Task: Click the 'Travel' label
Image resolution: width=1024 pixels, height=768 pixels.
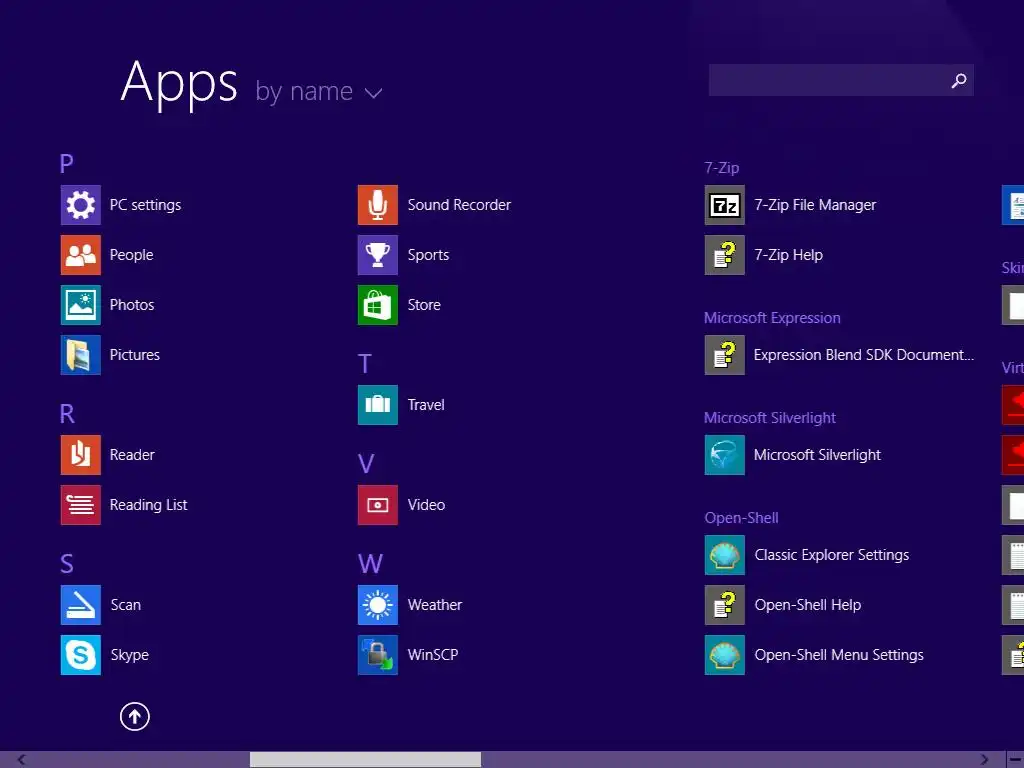Action: [x=426, y=405]
